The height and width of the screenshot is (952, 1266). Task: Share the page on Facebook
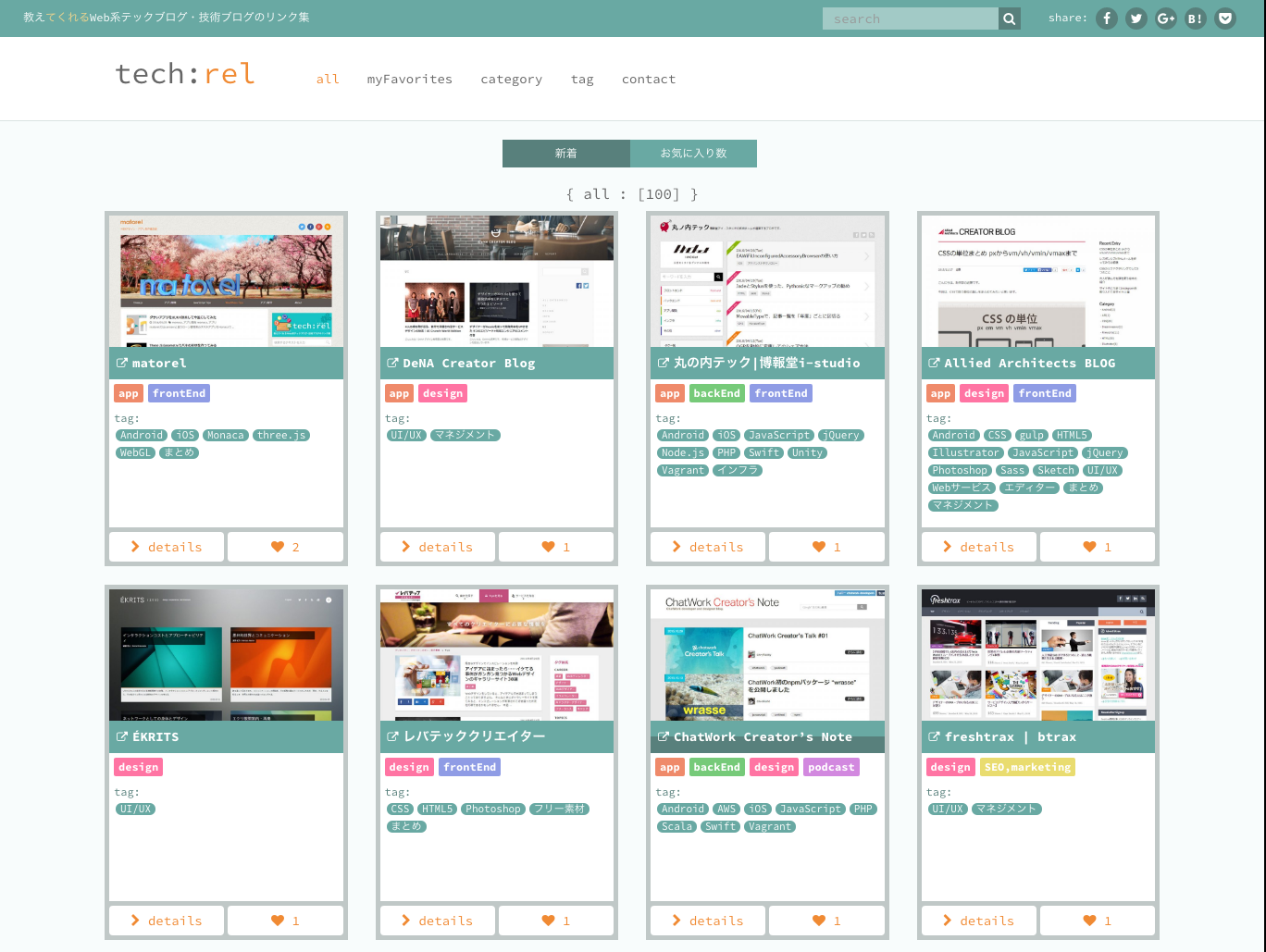(x=1107, y=19)
